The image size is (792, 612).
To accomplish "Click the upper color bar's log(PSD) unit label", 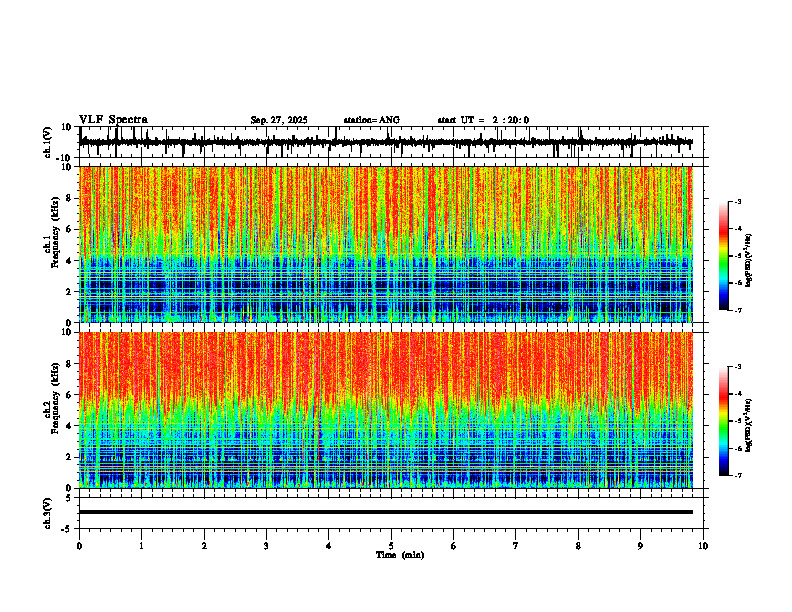I will click(x=749, y=261).
